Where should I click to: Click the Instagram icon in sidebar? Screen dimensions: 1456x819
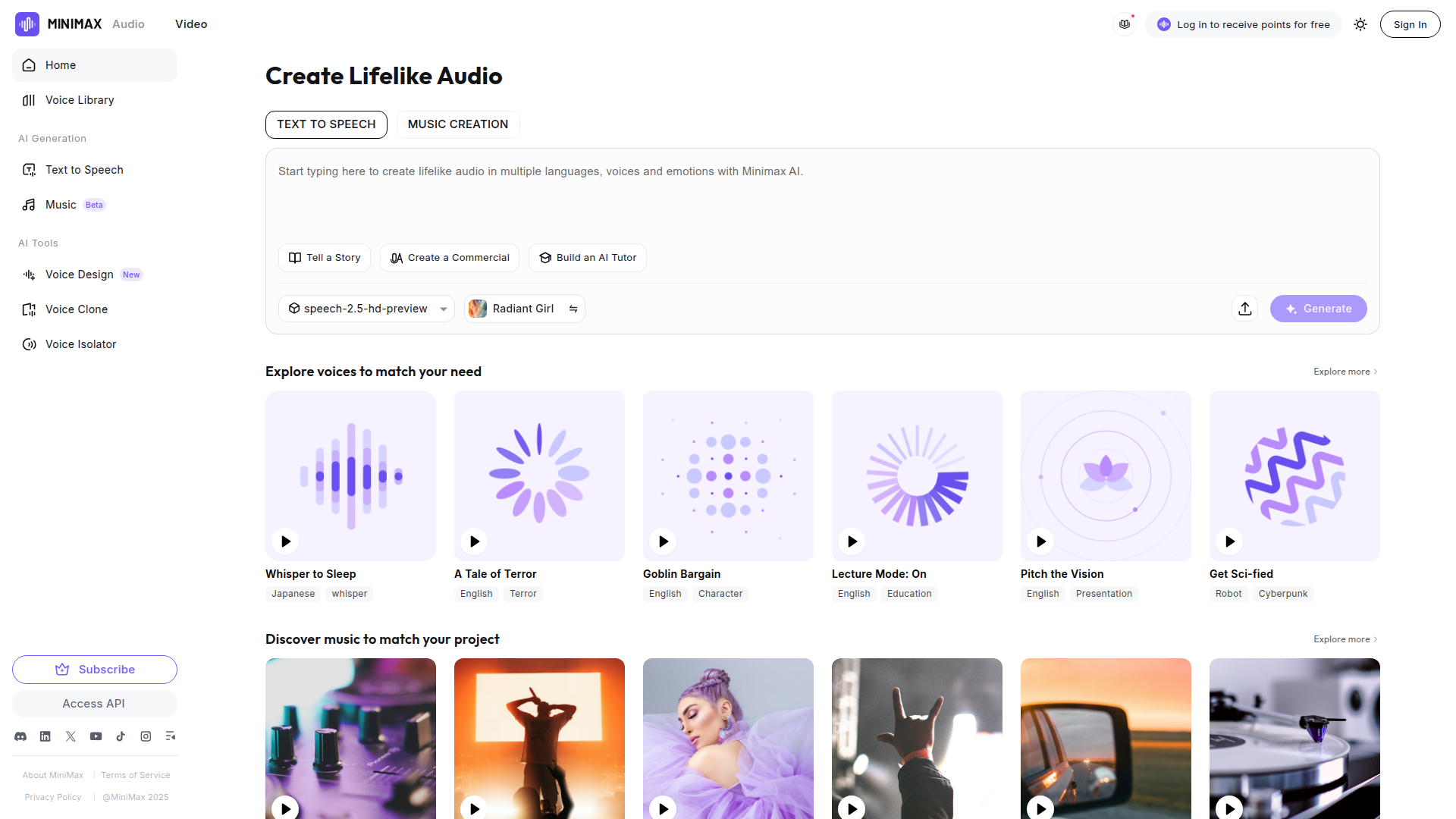pyautogui.click(x=146, y=736)
